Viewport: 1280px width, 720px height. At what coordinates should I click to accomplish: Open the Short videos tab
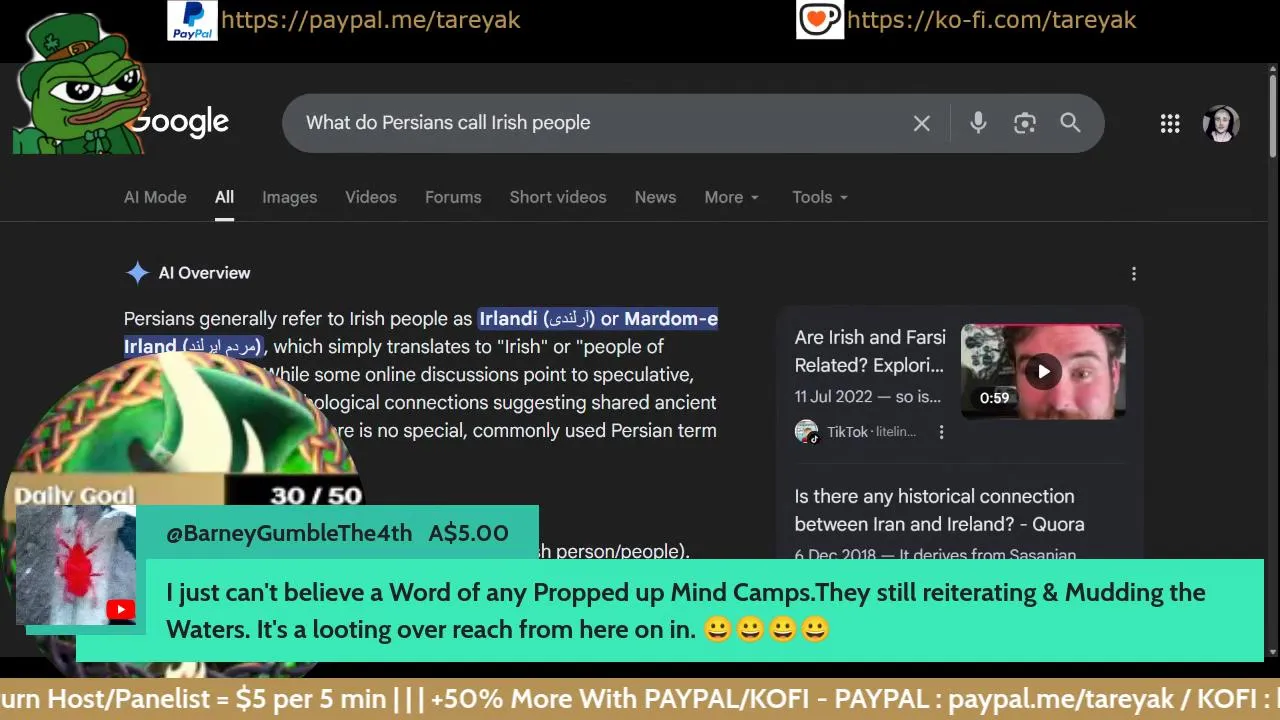click(558, 197)
